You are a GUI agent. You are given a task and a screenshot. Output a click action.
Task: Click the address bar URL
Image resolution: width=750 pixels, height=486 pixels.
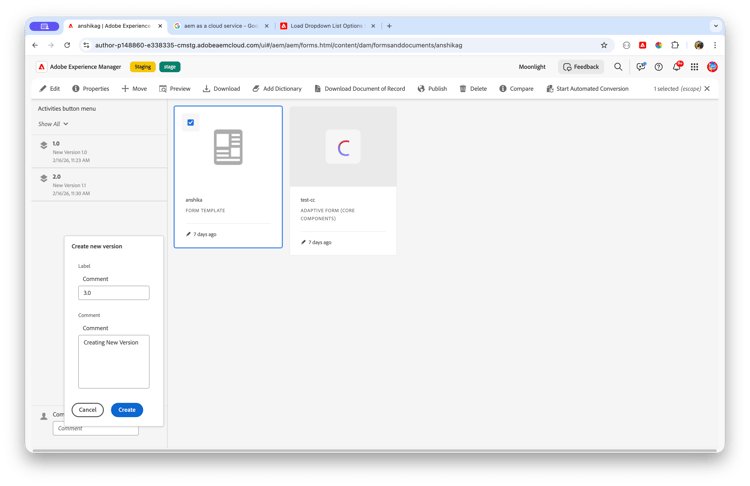point(278,45)
